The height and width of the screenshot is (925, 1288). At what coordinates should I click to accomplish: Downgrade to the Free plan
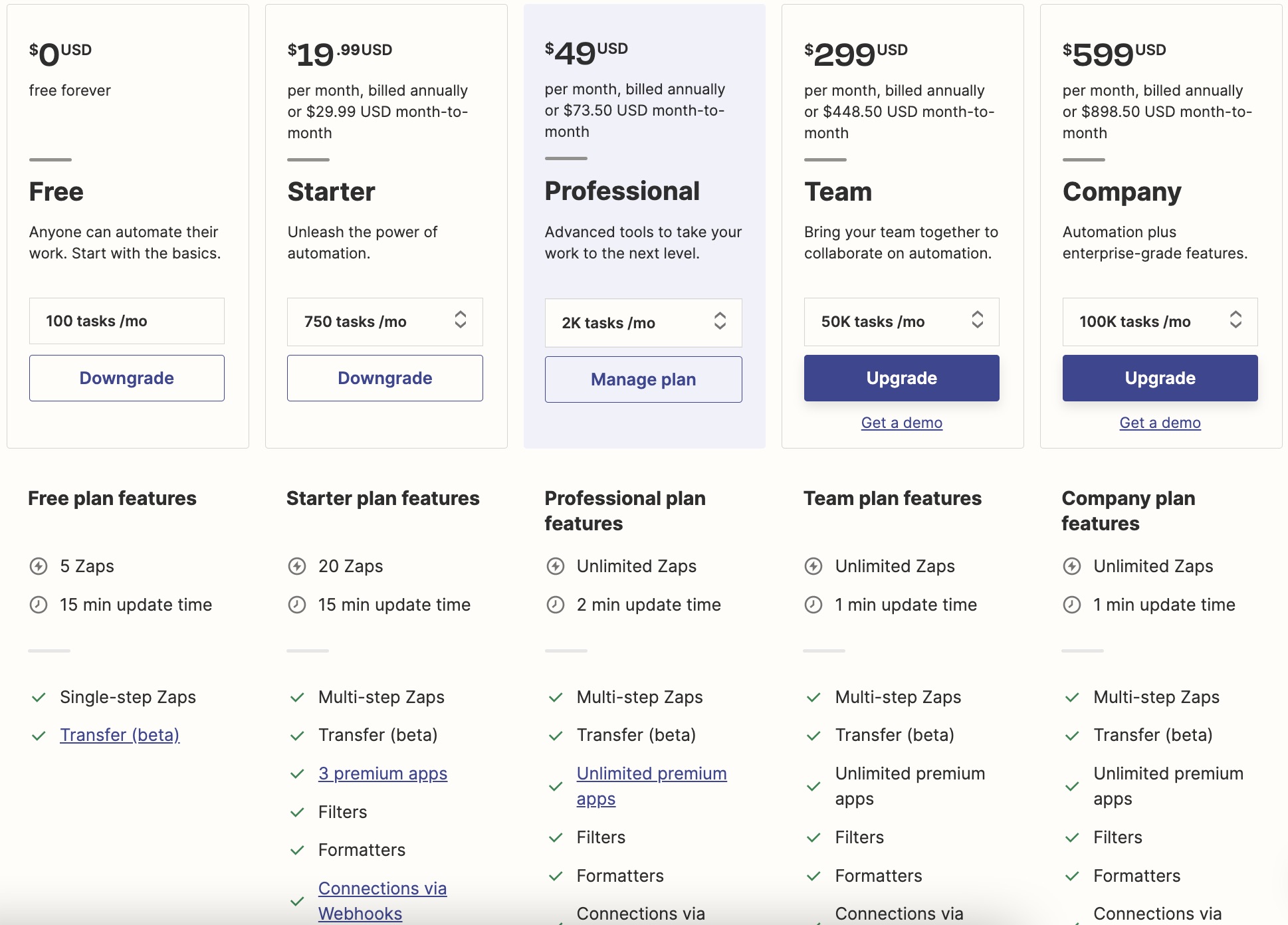[127, 378]
